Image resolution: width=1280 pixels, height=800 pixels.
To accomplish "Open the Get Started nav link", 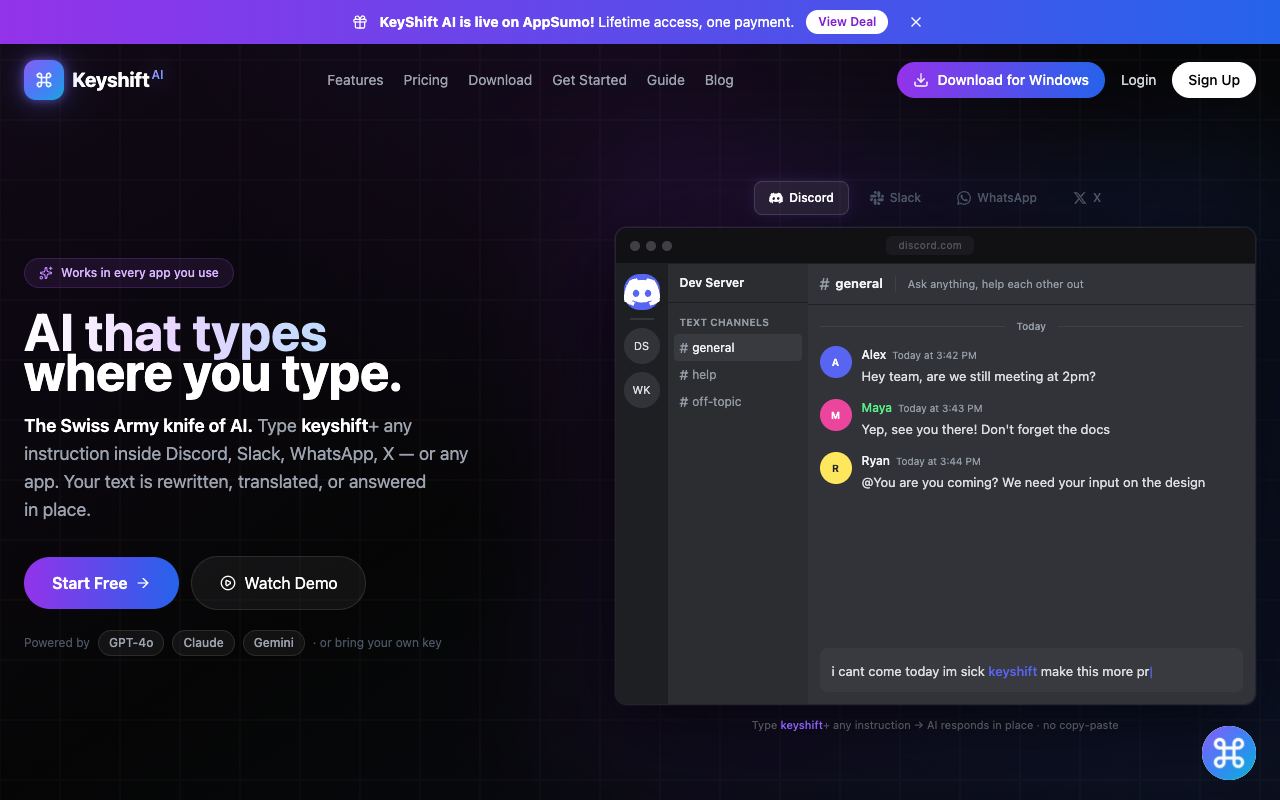I will click(x=589, y=80).
